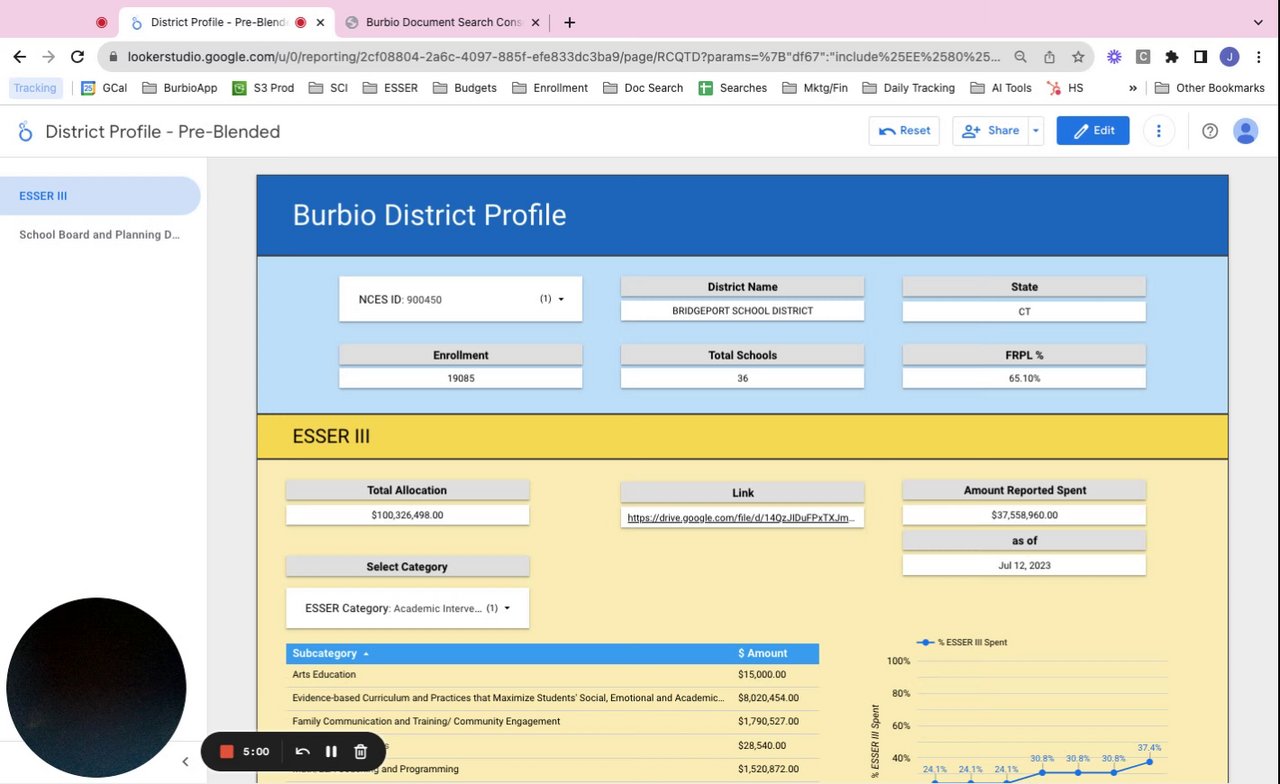Collapse the page navigation panel
Screen dimensions: 1280x784
click(185, 762)
